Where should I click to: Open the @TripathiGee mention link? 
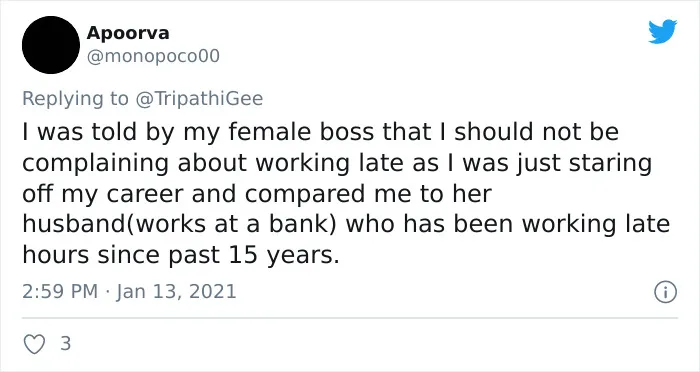point(199,98)
